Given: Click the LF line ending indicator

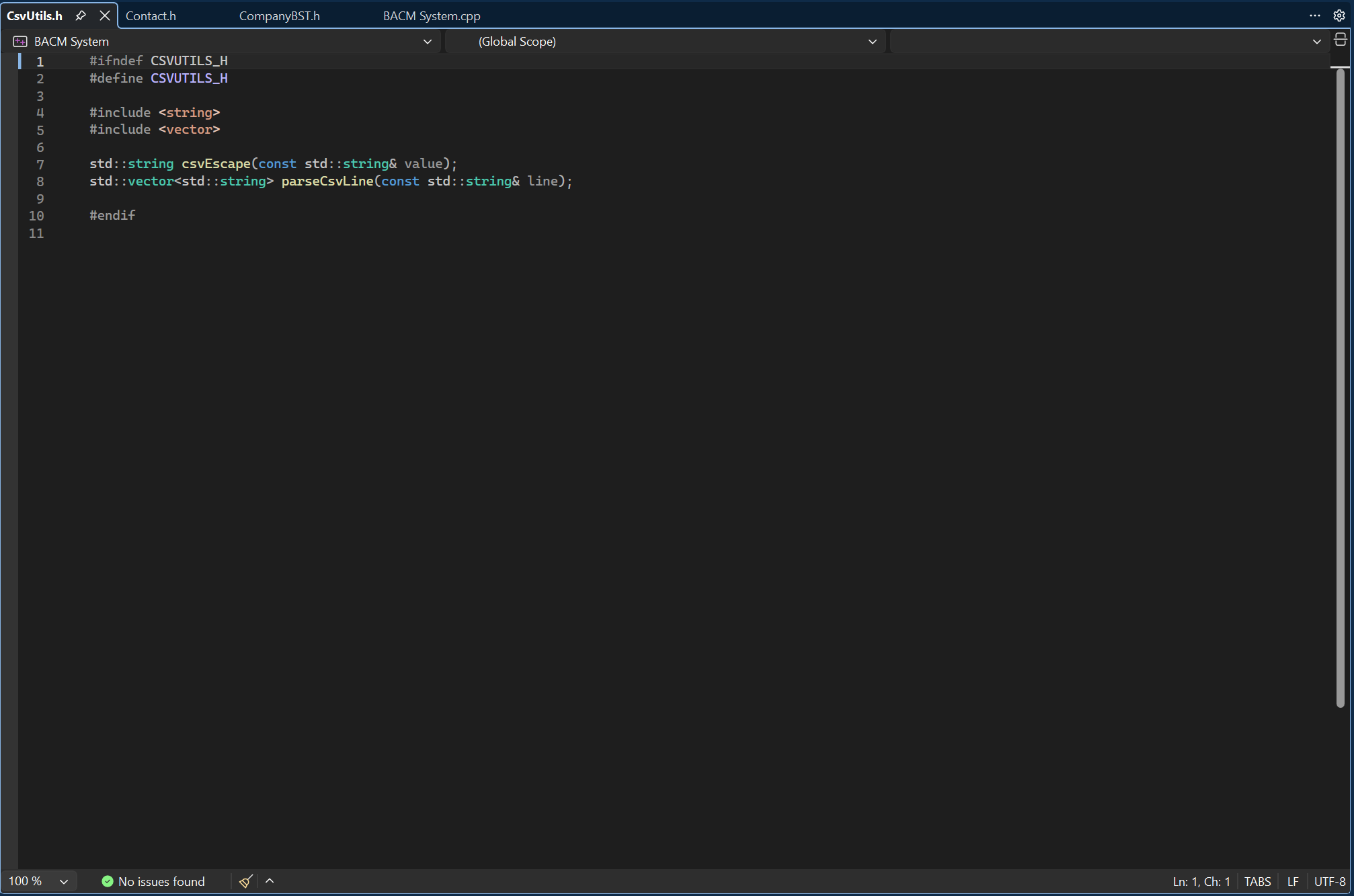Looking at the screenshot, I should click(1293, 881).
